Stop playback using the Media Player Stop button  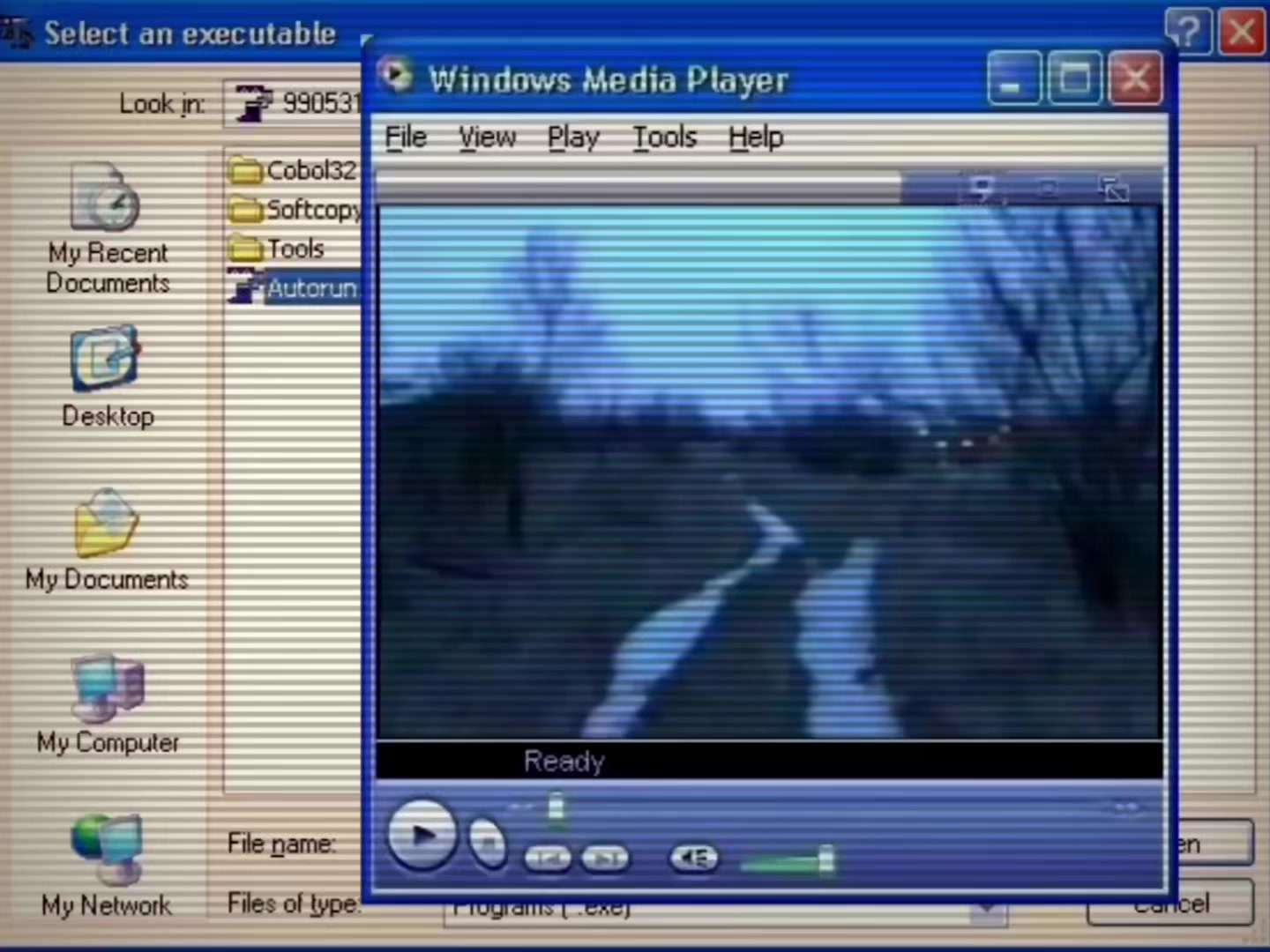[x=488, y=843]
